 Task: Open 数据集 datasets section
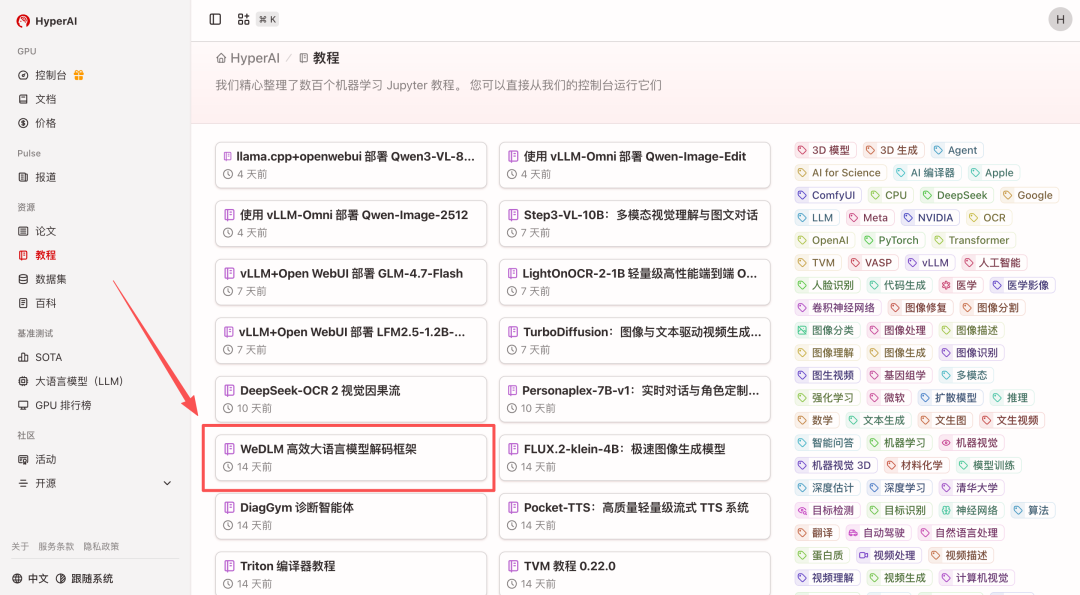tap(50, 279)
